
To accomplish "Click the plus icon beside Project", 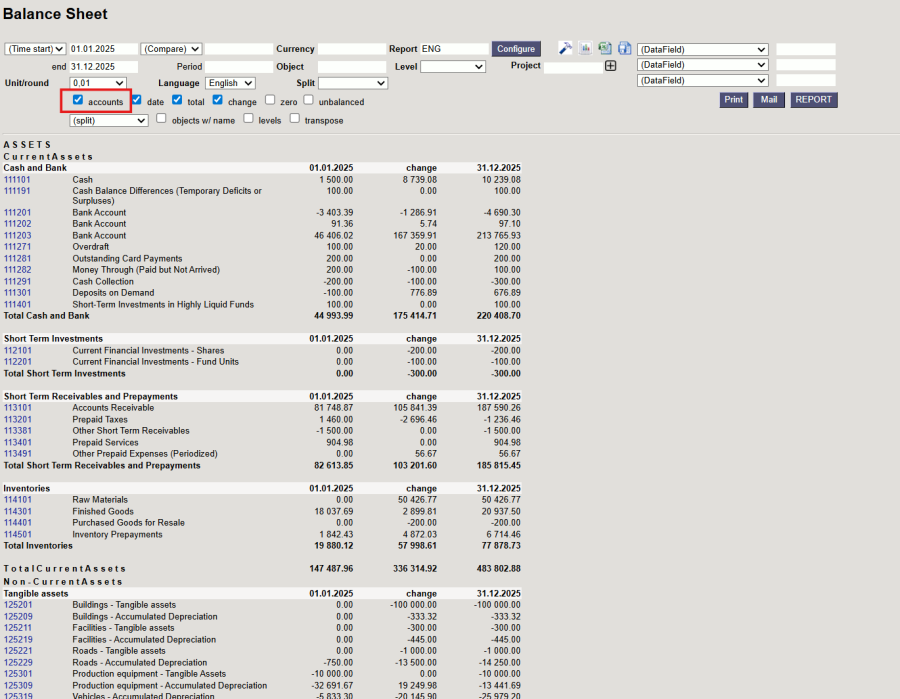I will [x=610, y=66].
